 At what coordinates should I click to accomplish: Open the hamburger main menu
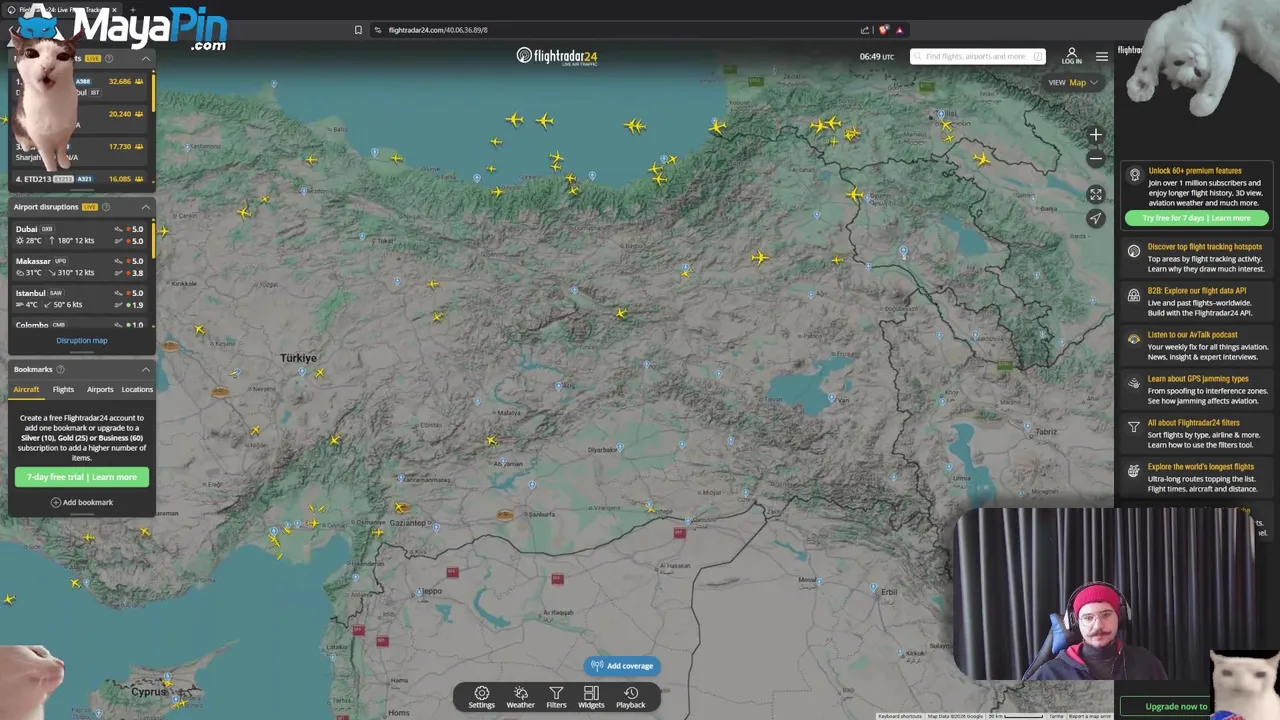coord(1101,56)
